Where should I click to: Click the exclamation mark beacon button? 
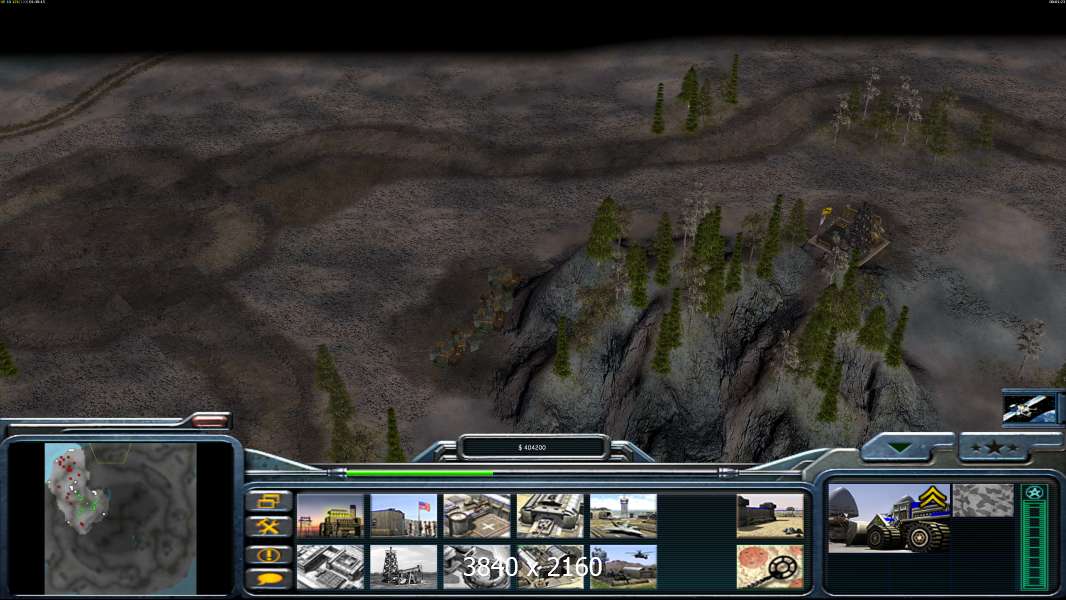269,554
